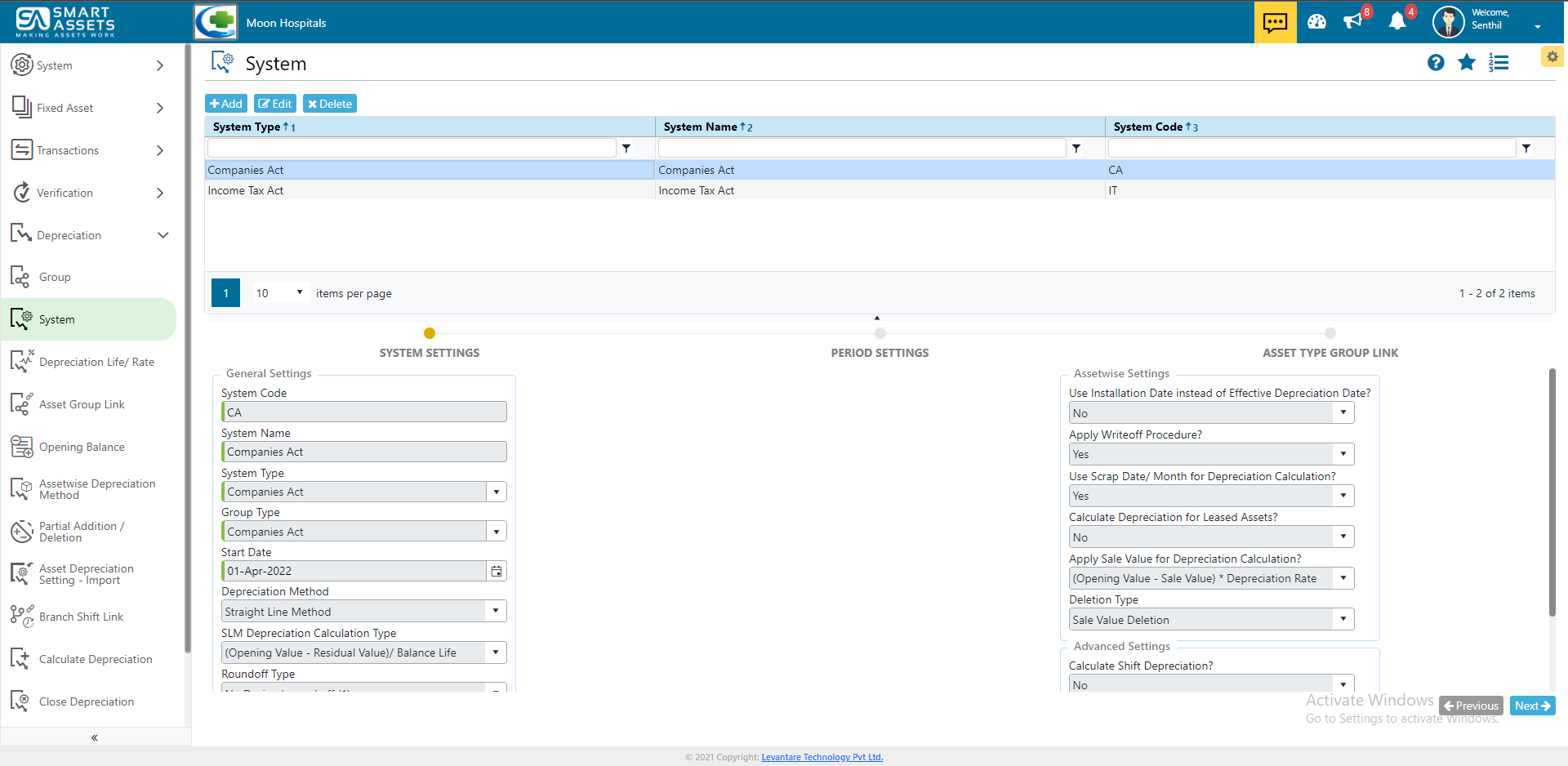1568x766 pixels.
Task: Mark page as favorite with star icon
Action: click(x=1467, y=63)
